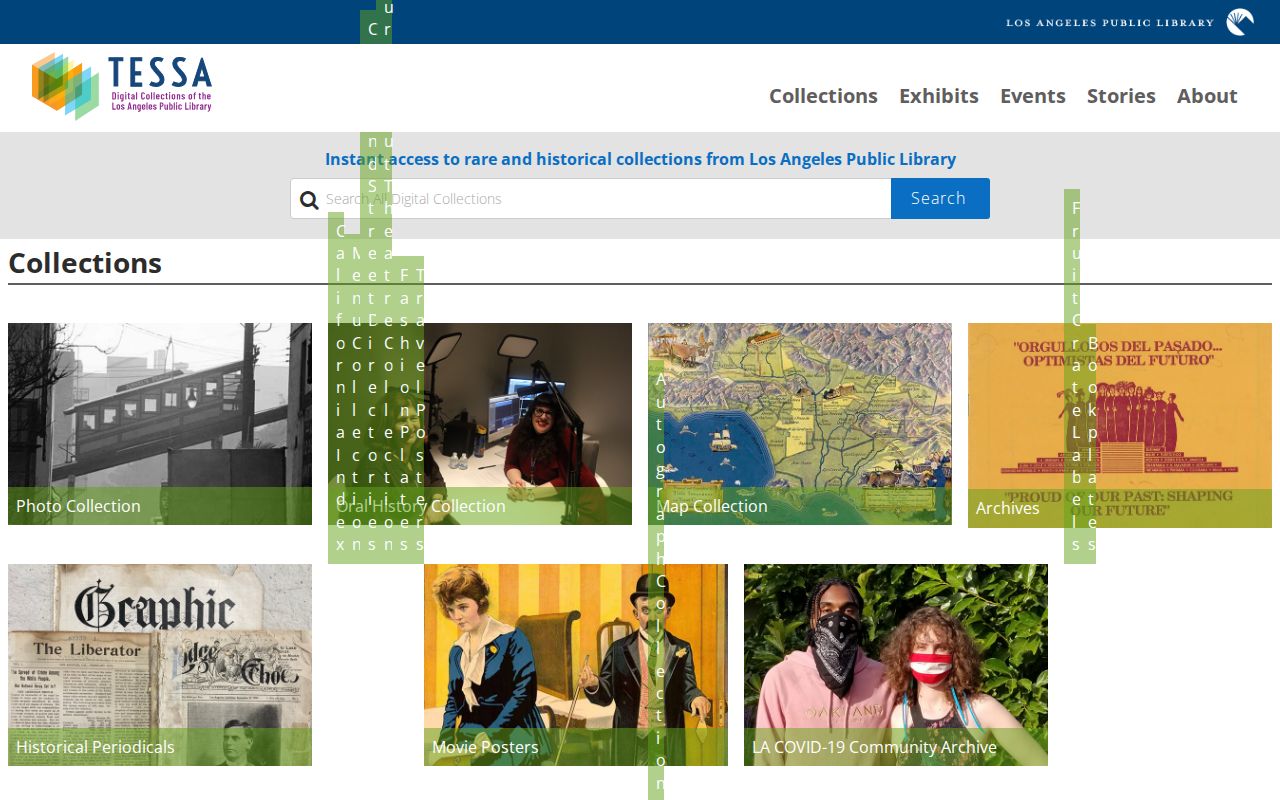Open the Archives collection thumbnail
This screenshot has height=800, width=1280.
point(1120,425)
